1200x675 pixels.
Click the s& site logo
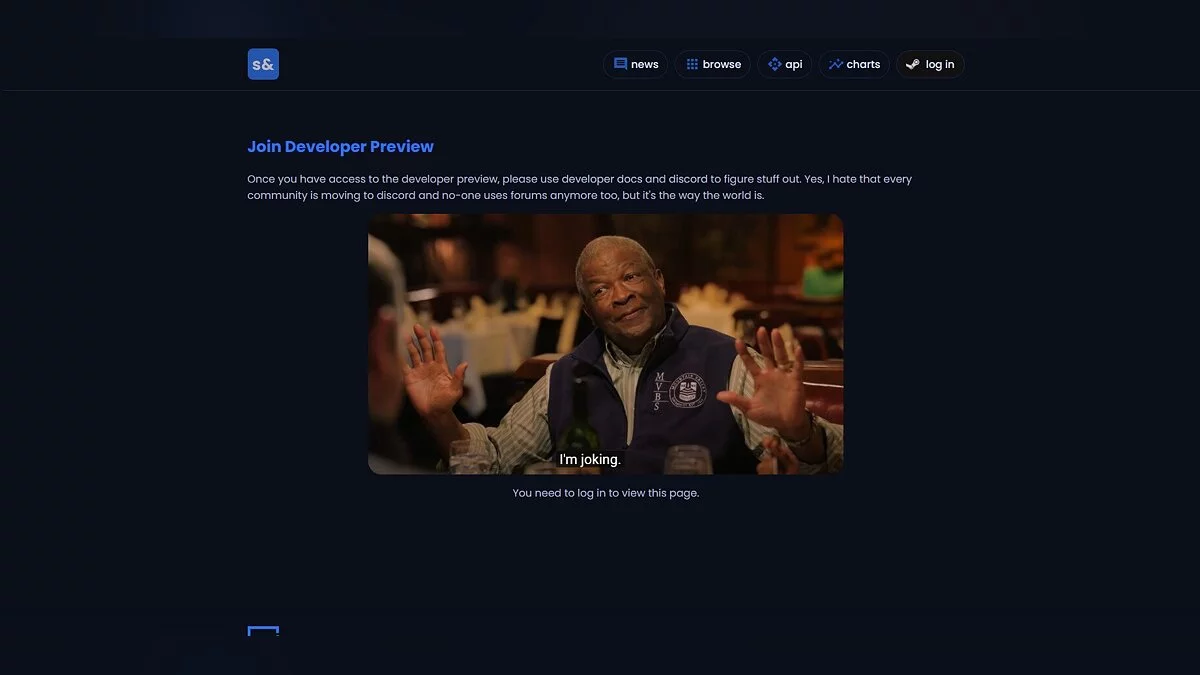tap(263, 64)
